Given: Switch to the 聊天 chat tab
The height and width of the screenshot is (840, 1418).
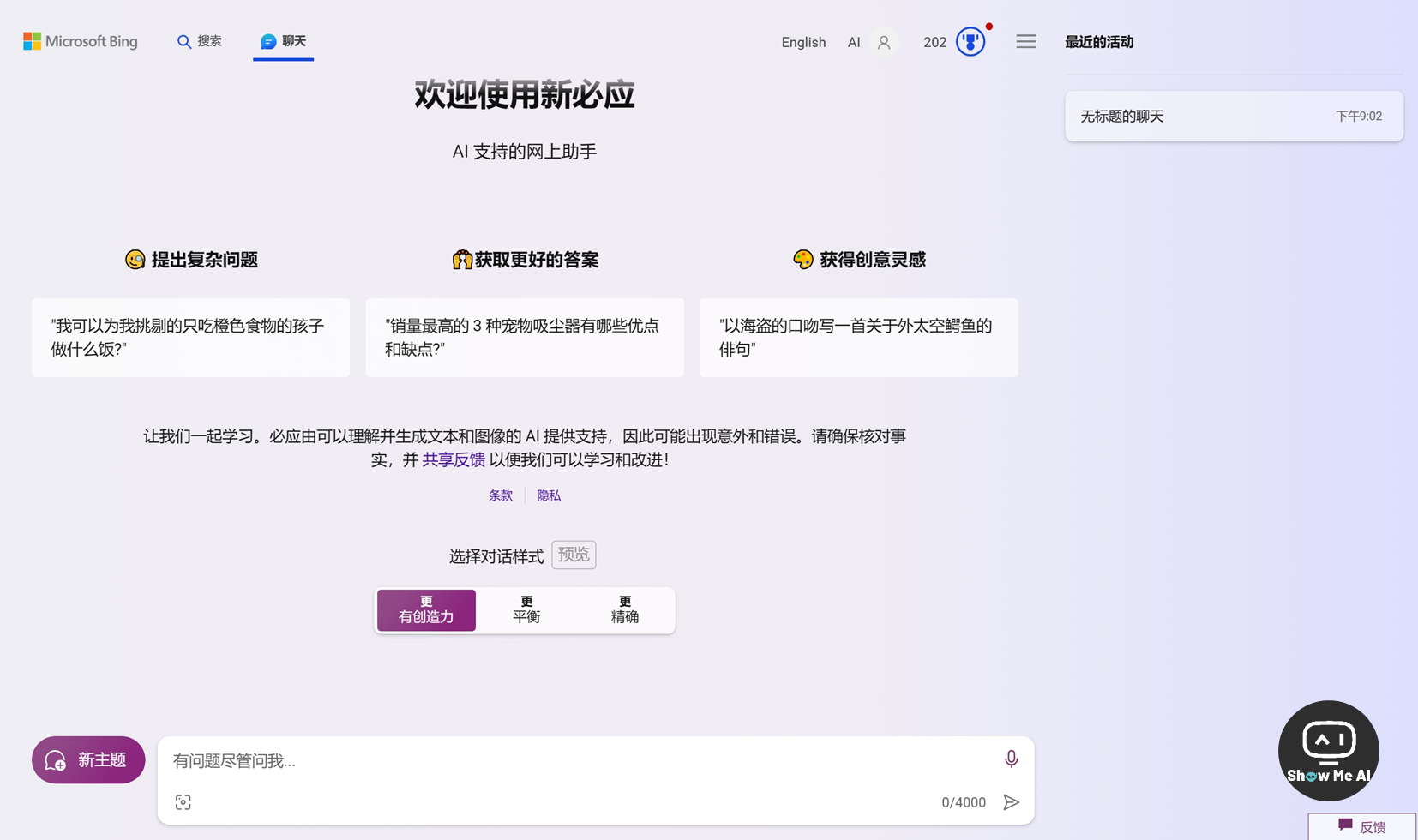Looking at the screenshot, I should (x=283, y=41).
